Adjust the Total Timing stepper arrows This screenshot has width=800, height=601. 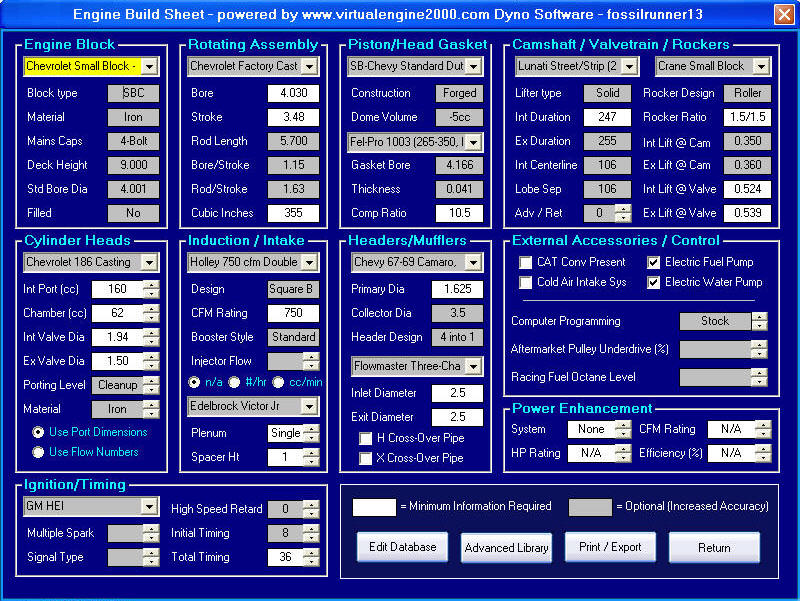tap(311, 557)
